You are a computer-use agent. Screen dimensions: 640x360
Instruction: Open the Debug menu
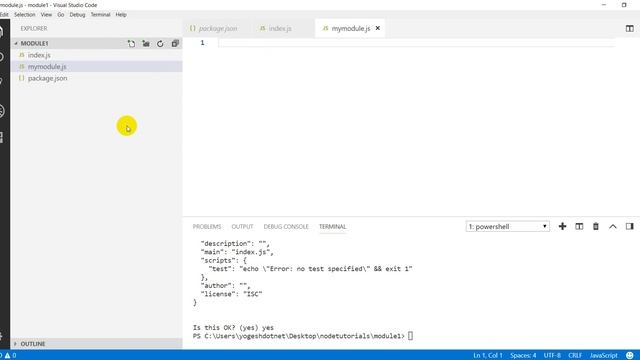77,14
